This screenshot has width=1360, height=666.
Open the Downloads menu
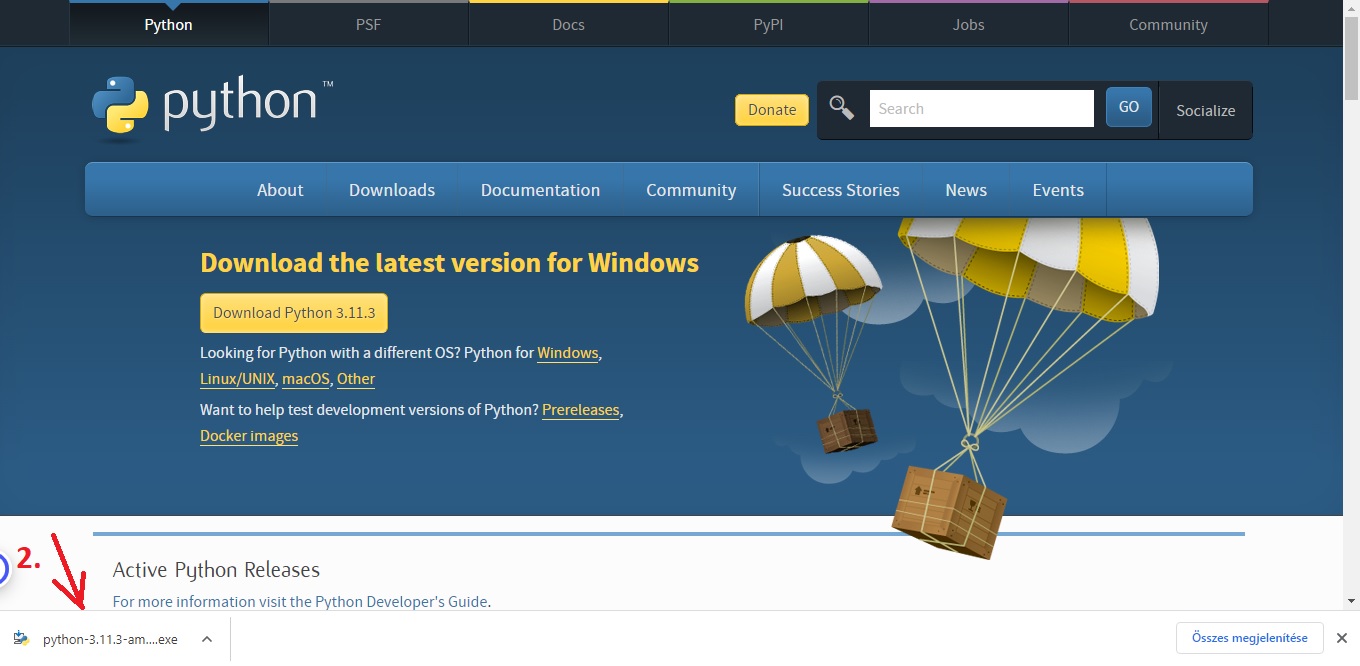[391, 189]
